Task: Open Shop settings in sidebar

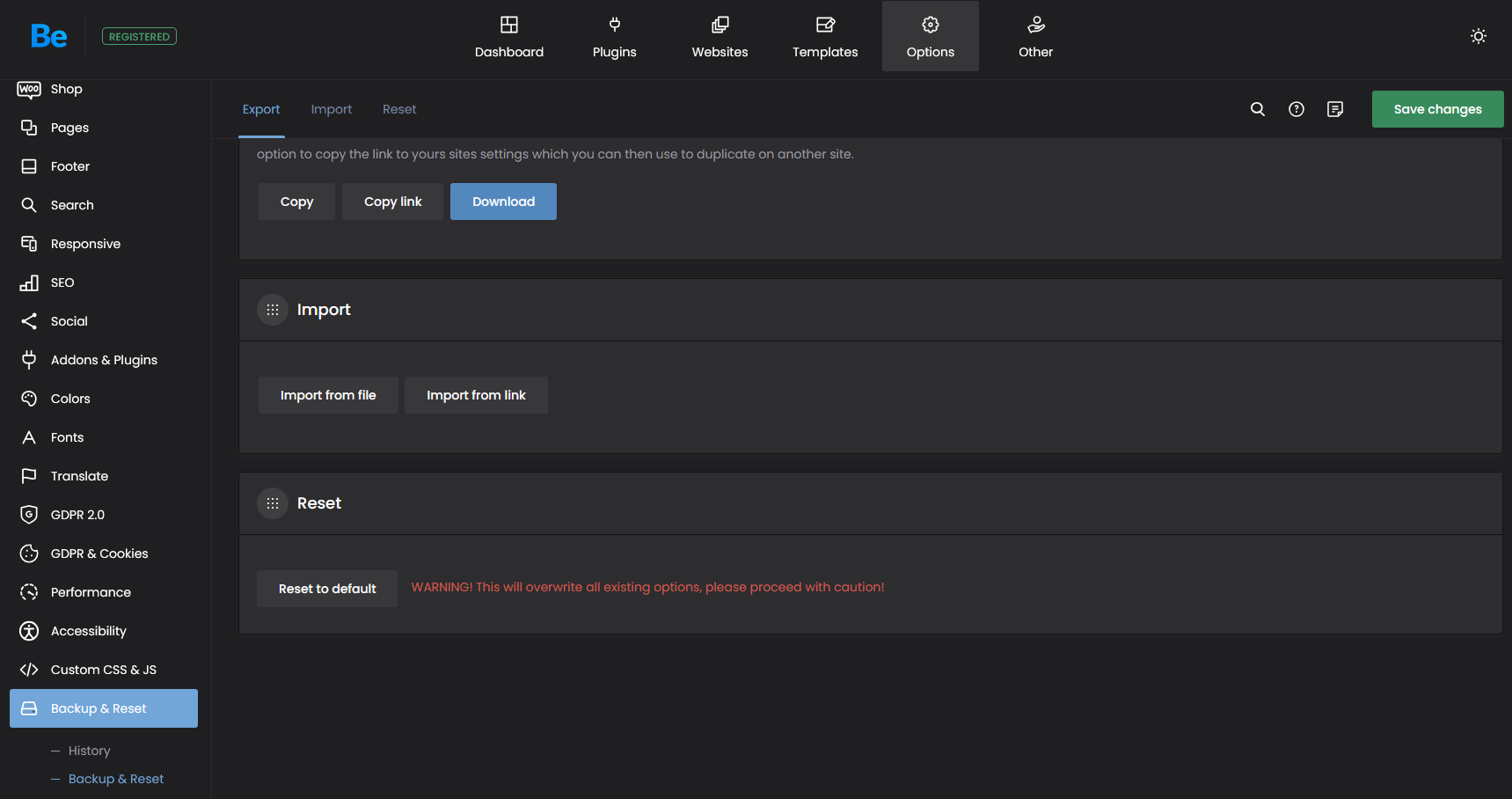Action: 104,89
